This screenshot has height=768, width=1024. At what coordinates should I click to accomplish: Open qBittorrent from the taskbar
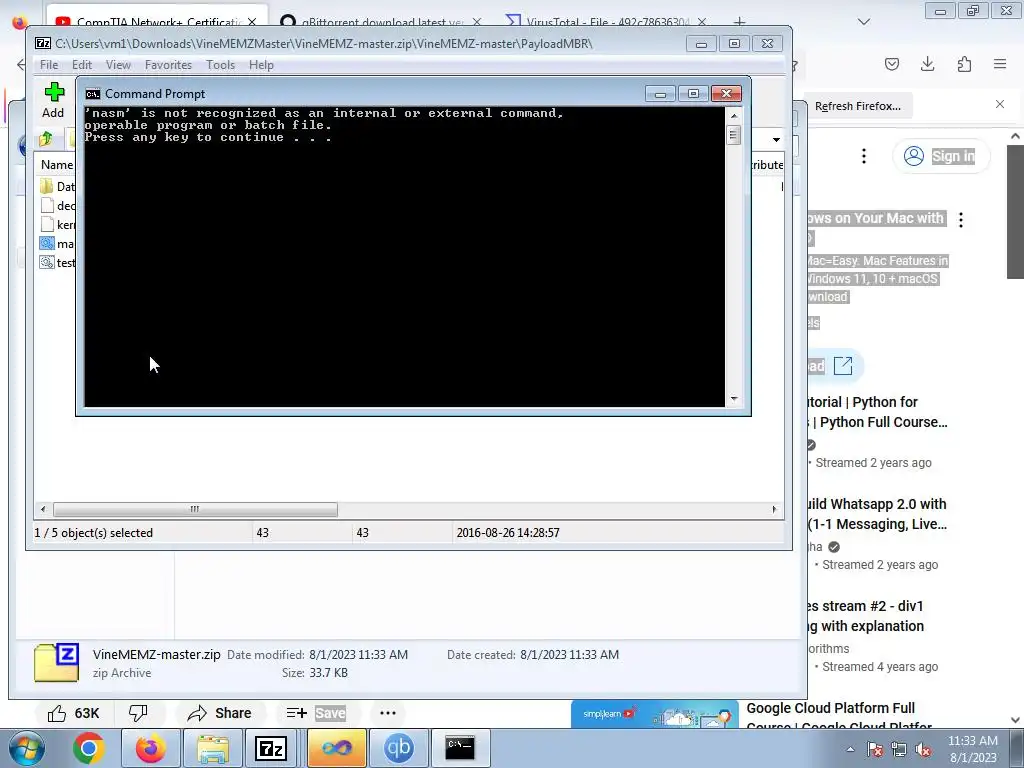coord(399,748)
